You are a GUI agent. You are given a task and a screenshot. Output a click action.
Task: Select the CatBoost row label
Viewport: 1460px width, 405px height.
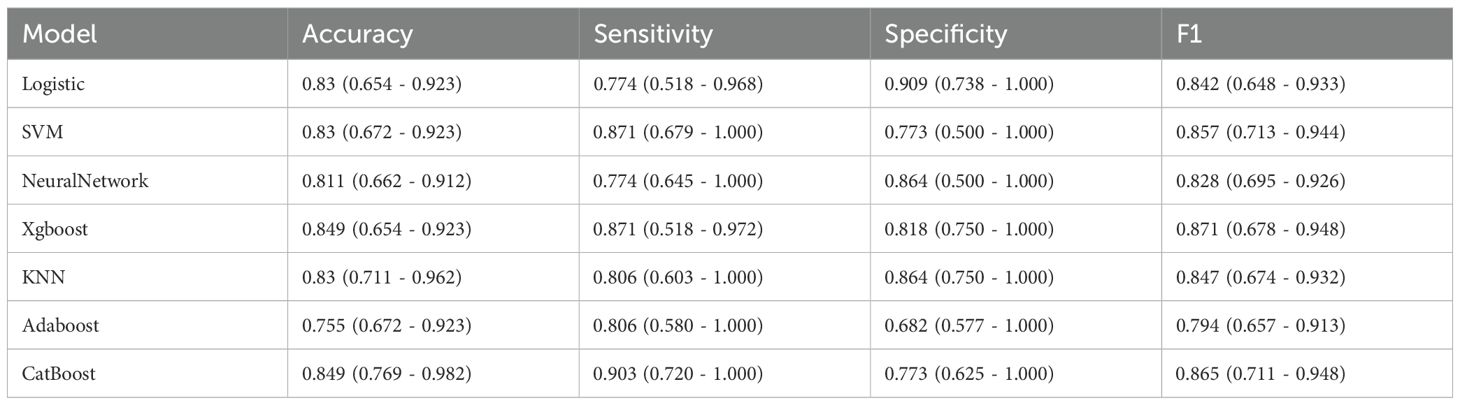click(x=59, y=373)
